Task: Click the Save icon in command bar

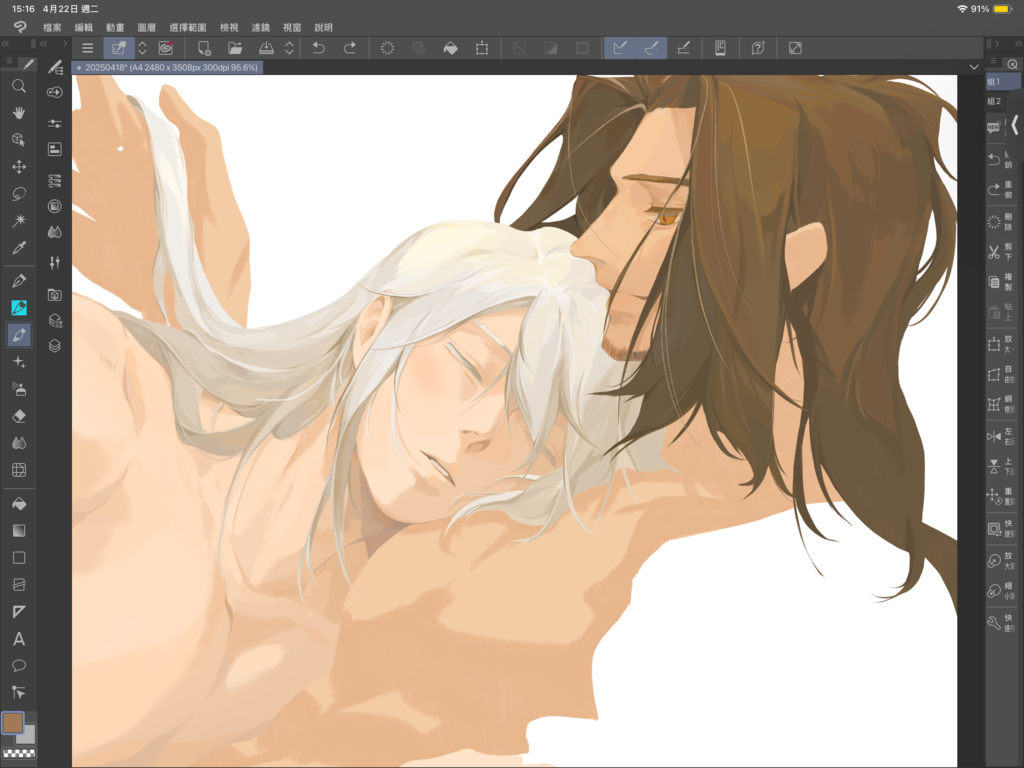Action: pos(266,48)
